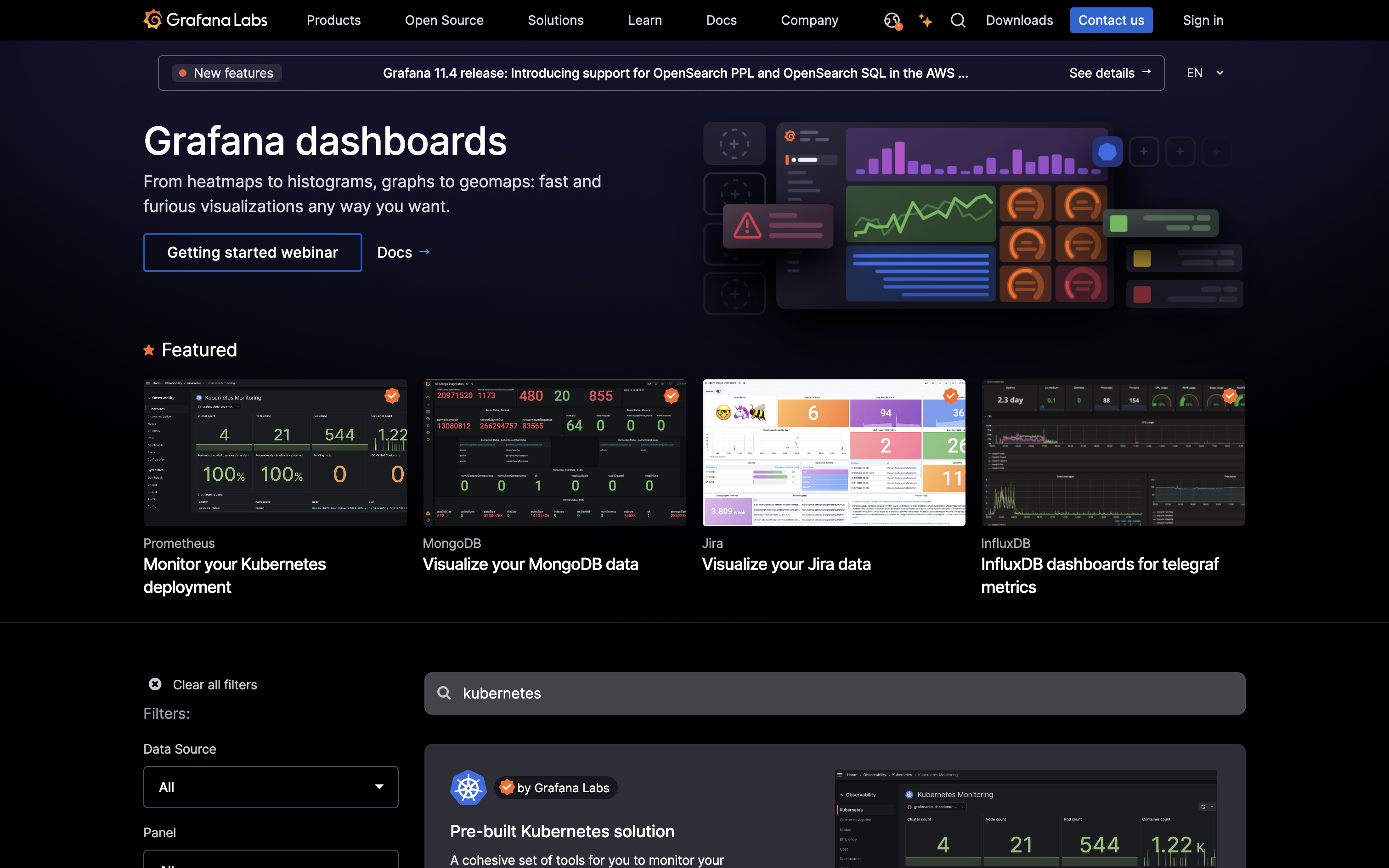Click the Kubernetes wheel logo icon
Viewport: 1389px width, 868px height.
click(x=468, y=788)
